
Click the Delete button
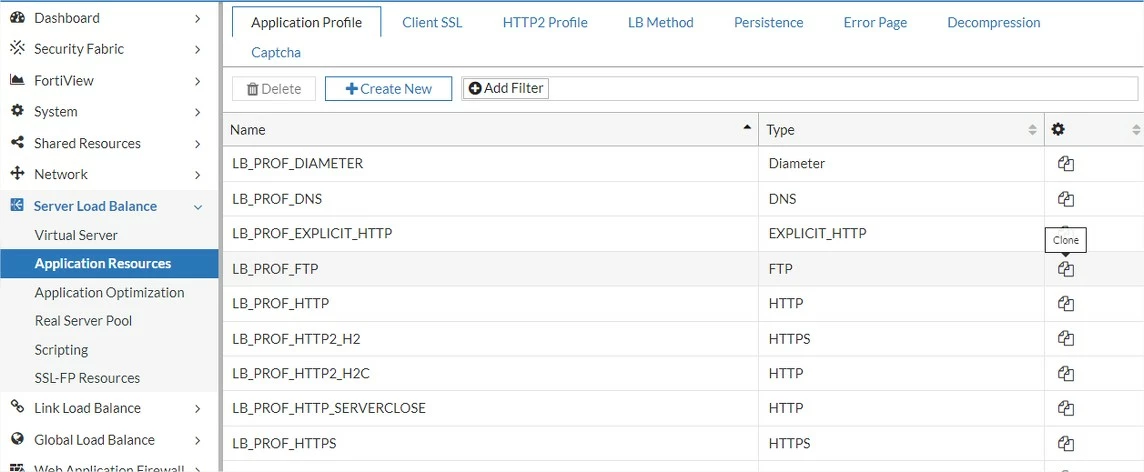[x=274, y=89]
